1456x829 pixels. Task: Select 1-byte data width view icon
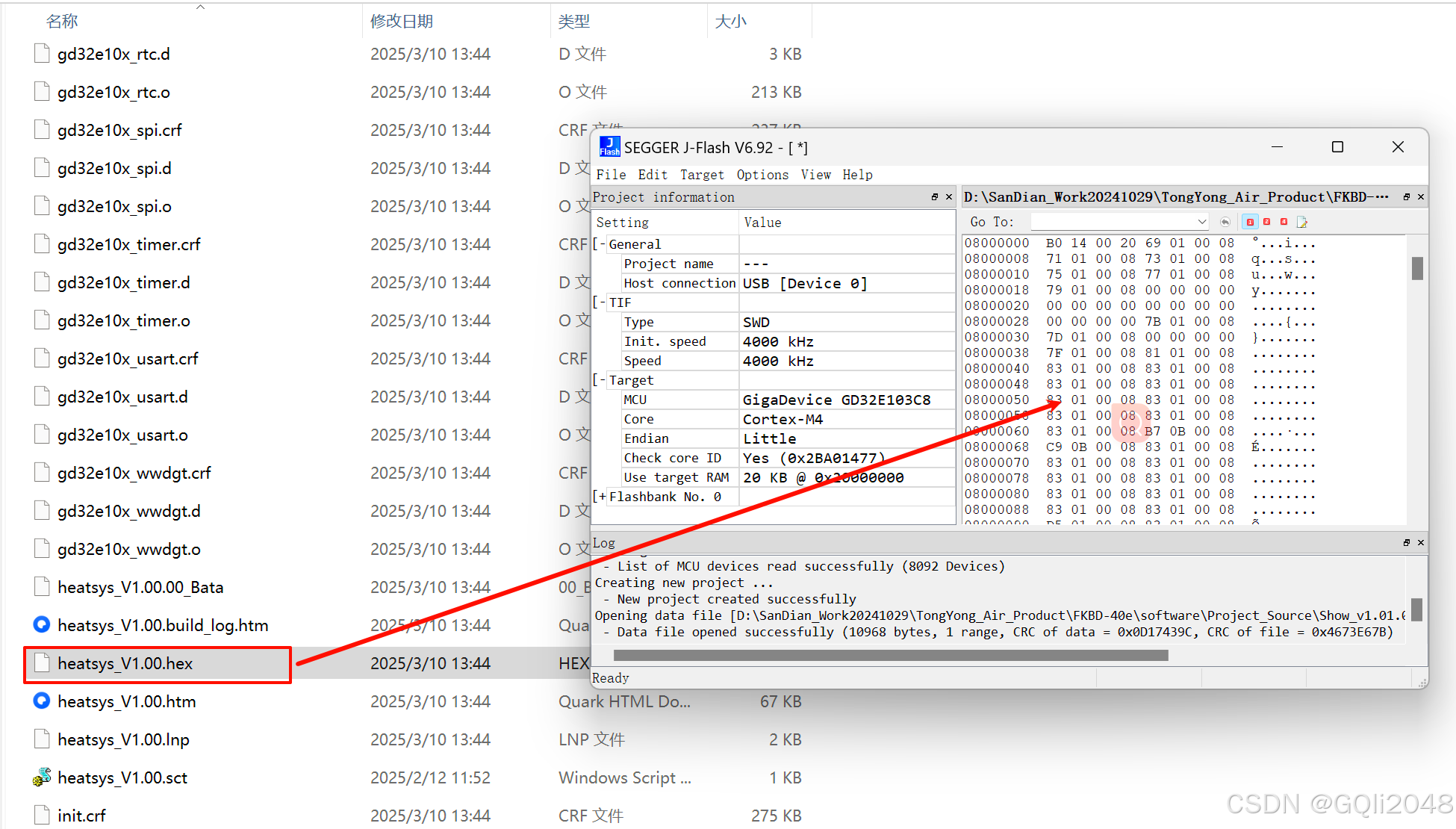[1250, 222]
